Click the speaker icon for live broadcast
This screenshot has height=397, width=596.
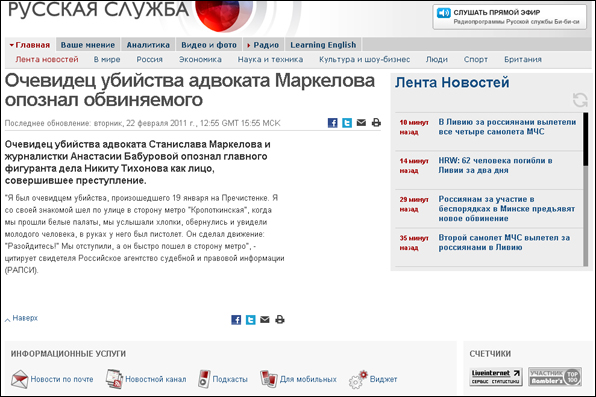[443, 13]
